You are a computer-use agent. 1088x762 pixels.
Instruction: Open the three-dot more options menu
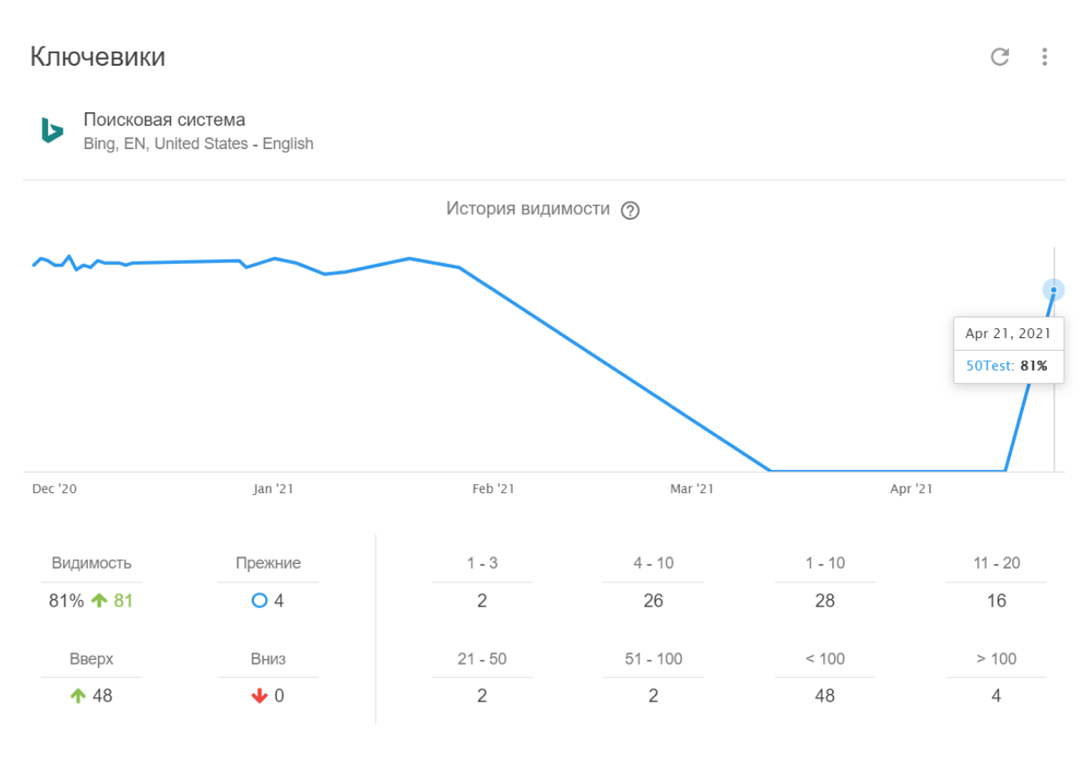coord(1044,57)
